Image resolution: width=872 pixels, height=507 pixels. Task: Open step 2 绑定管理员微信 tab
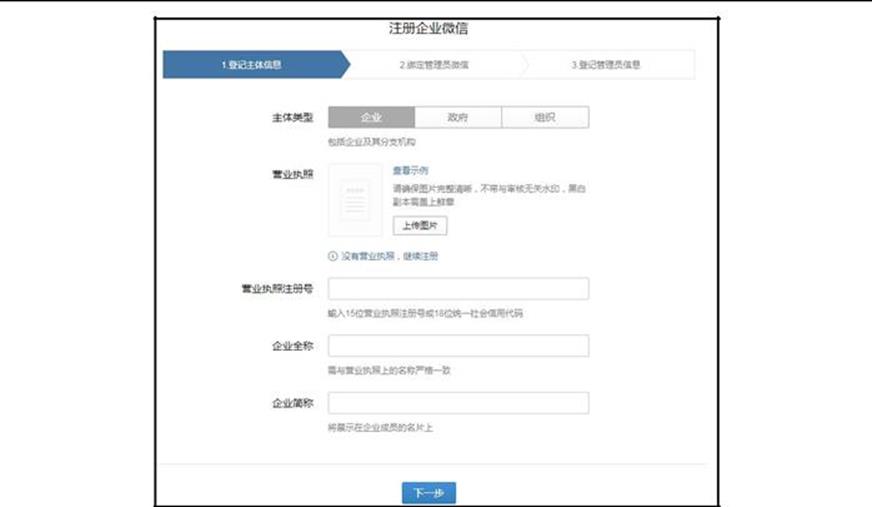pyautogui.click(x=434, y=65)
